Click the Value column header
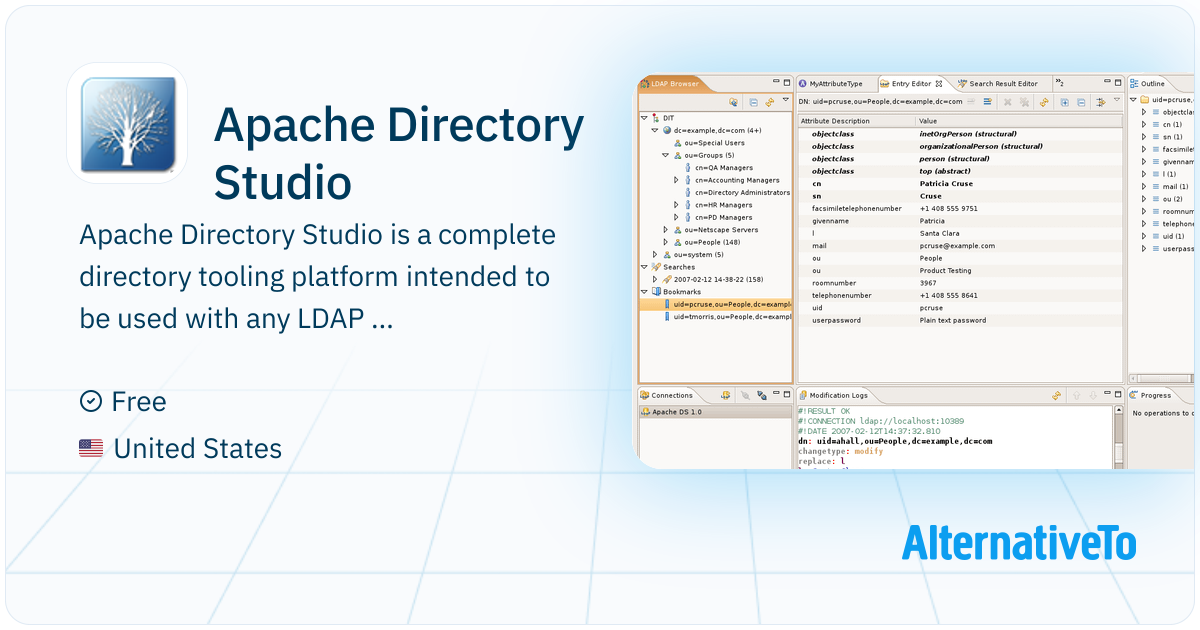 click(1019, 121)
